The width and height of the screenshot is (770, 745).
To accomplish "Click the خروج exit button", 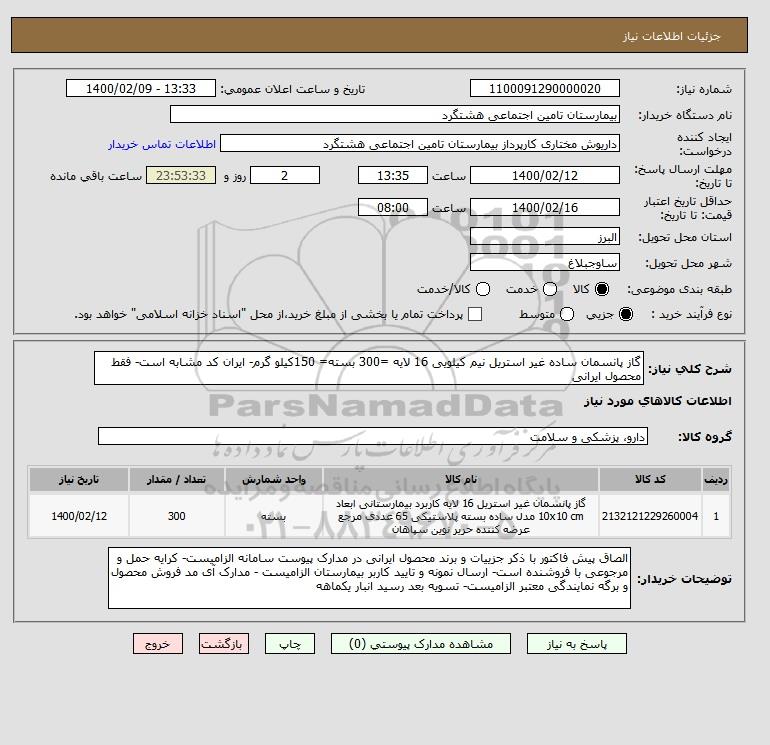I will point(158,644).
